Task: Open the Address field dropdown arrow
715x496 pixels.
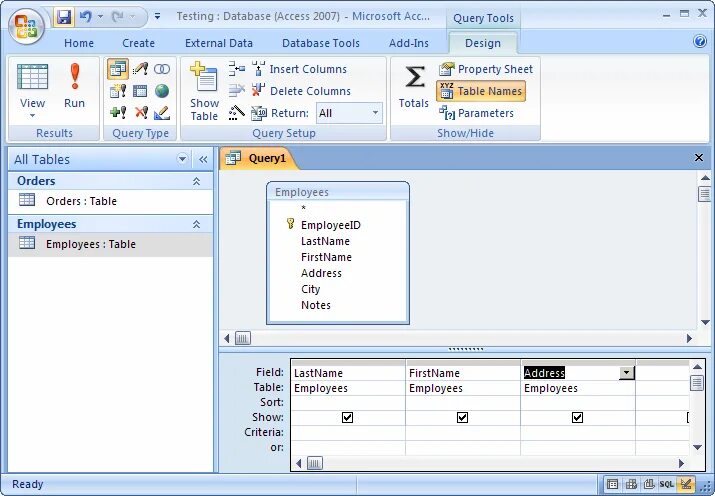Action: (627, 373)
